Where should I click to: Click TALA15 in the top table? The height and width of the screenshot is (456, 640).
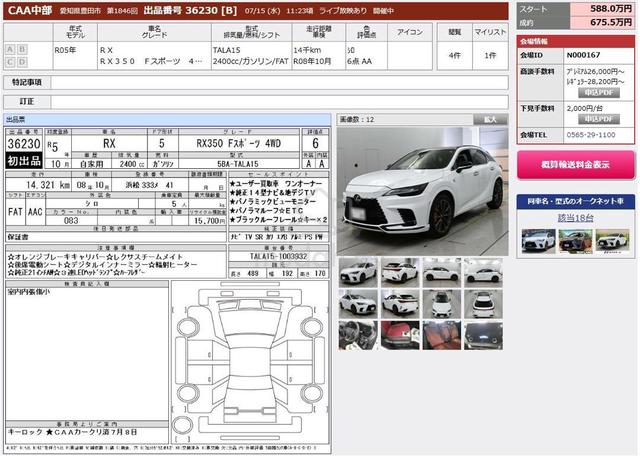(x=227, y=50)
